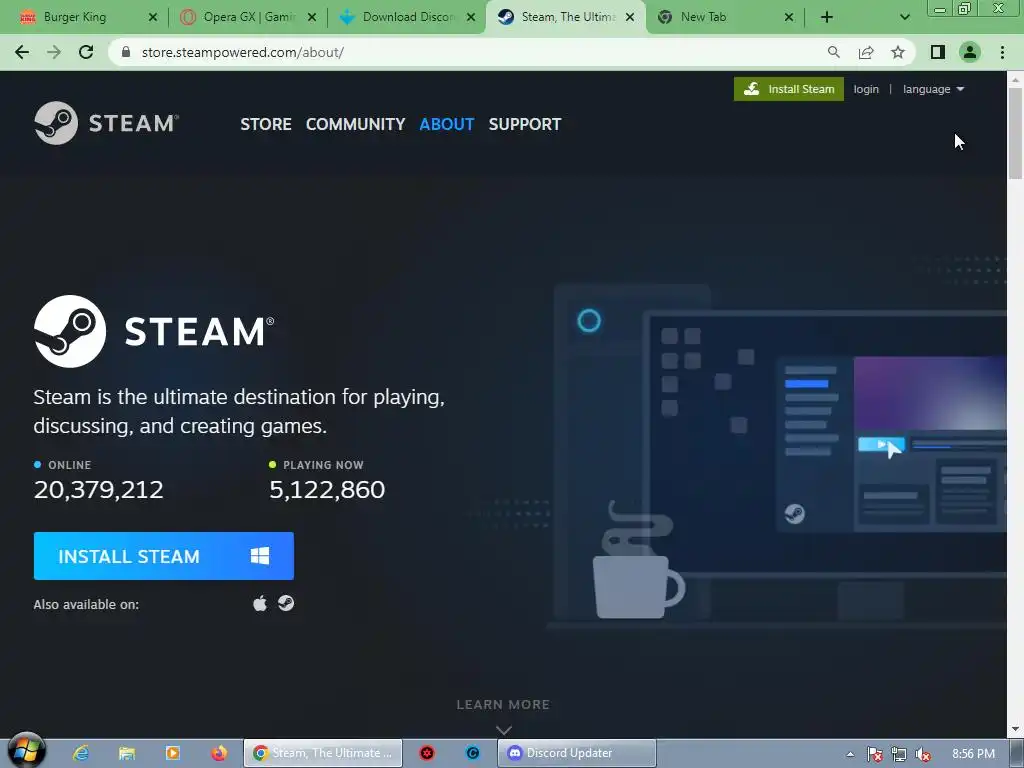Click the Steam Chrome taskbar button
The image size is (1024, 768).
click(x=323, y=753)
